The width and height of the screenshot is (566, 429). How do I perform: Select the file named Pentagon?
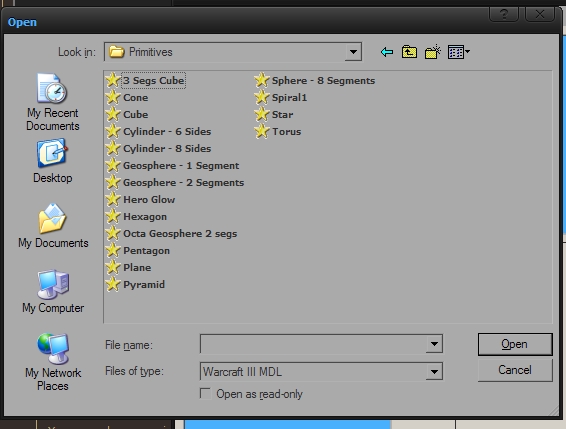(147, 251)
